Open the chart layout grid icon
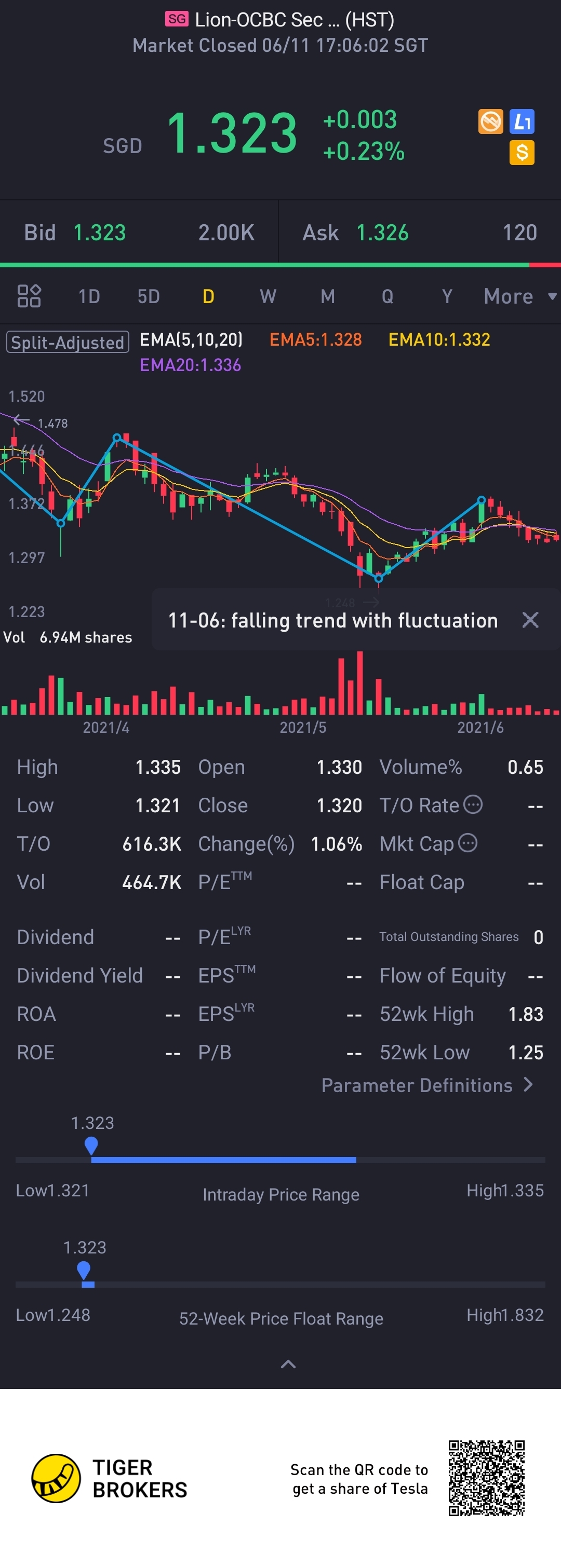The height and width of the screenshot is (1568, 561). 29,296
